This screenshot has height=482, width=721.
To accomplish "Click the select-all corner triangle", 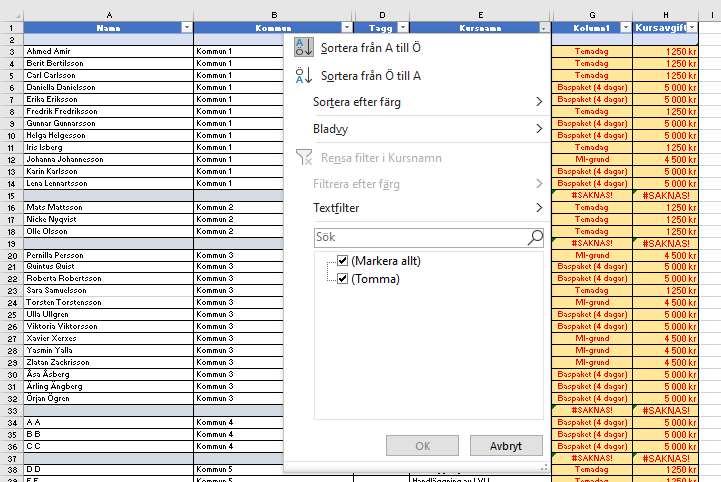I will point(17,16).
